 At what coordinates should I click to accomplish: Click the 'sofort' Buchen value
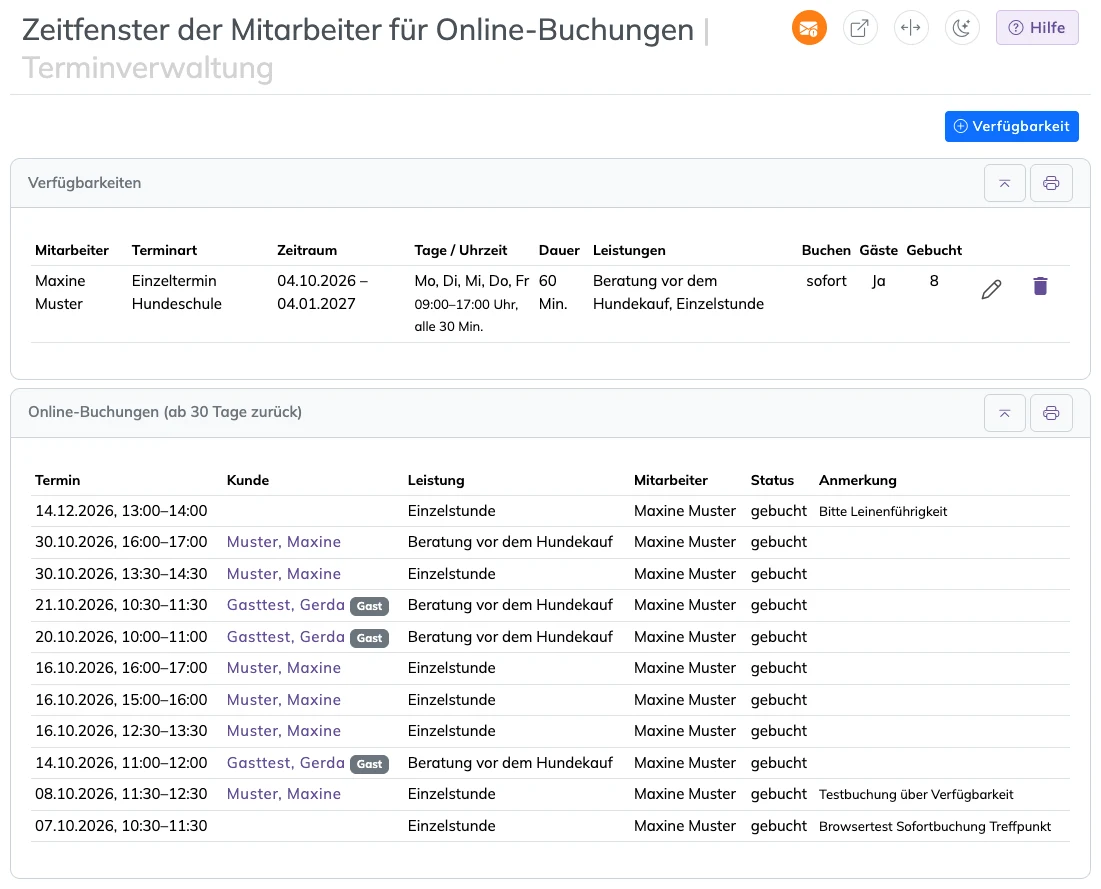tap(826, 281)
